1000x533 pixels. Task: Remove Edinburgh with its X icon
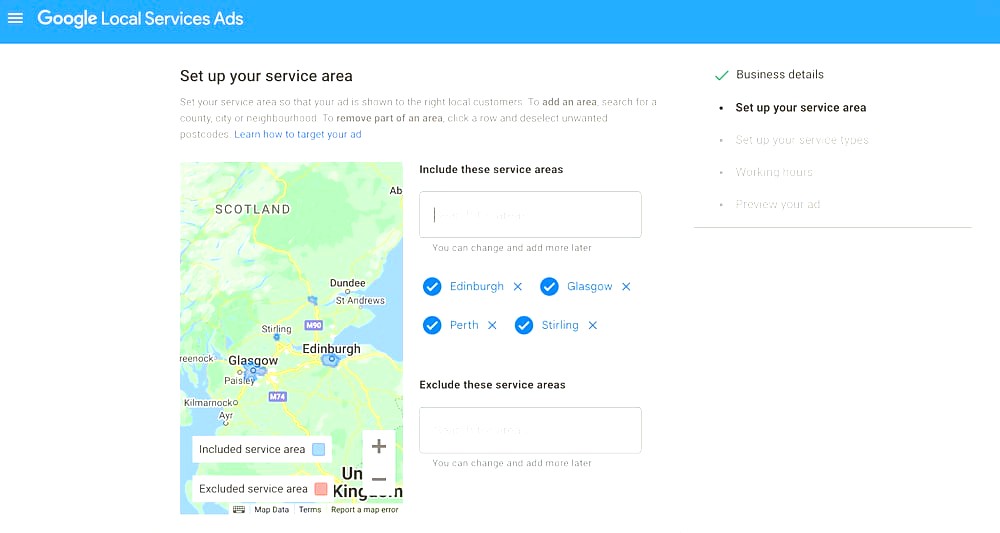pos(518,287)
